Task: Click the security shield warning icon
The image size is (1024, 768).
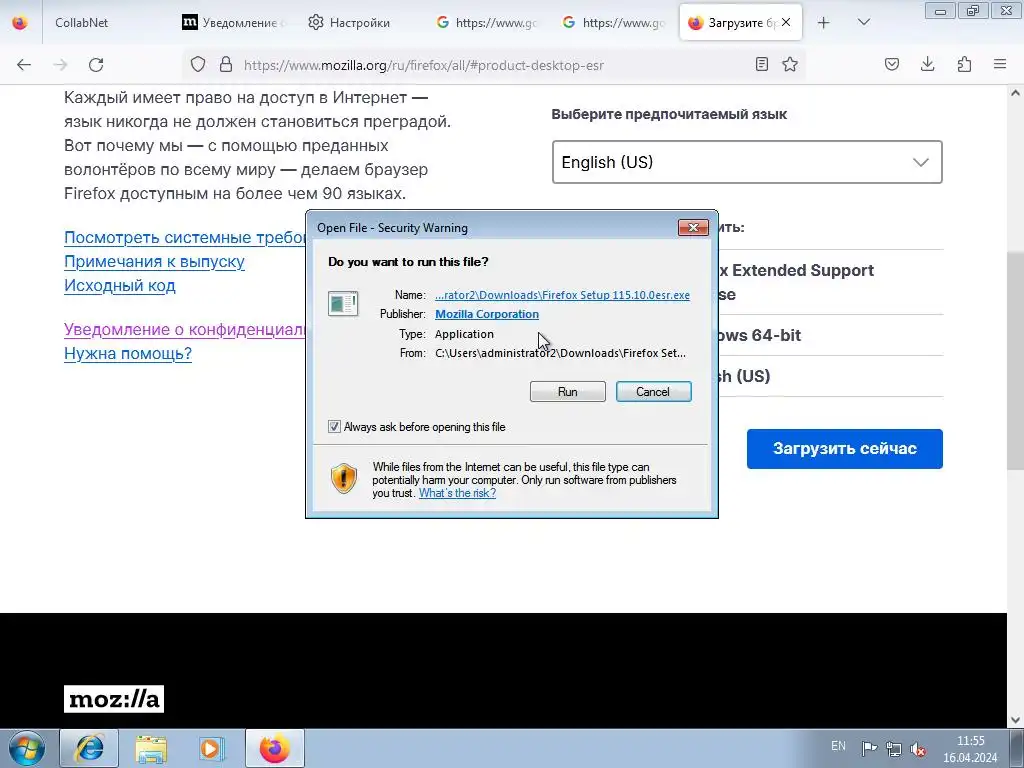Action: point(344,479)
